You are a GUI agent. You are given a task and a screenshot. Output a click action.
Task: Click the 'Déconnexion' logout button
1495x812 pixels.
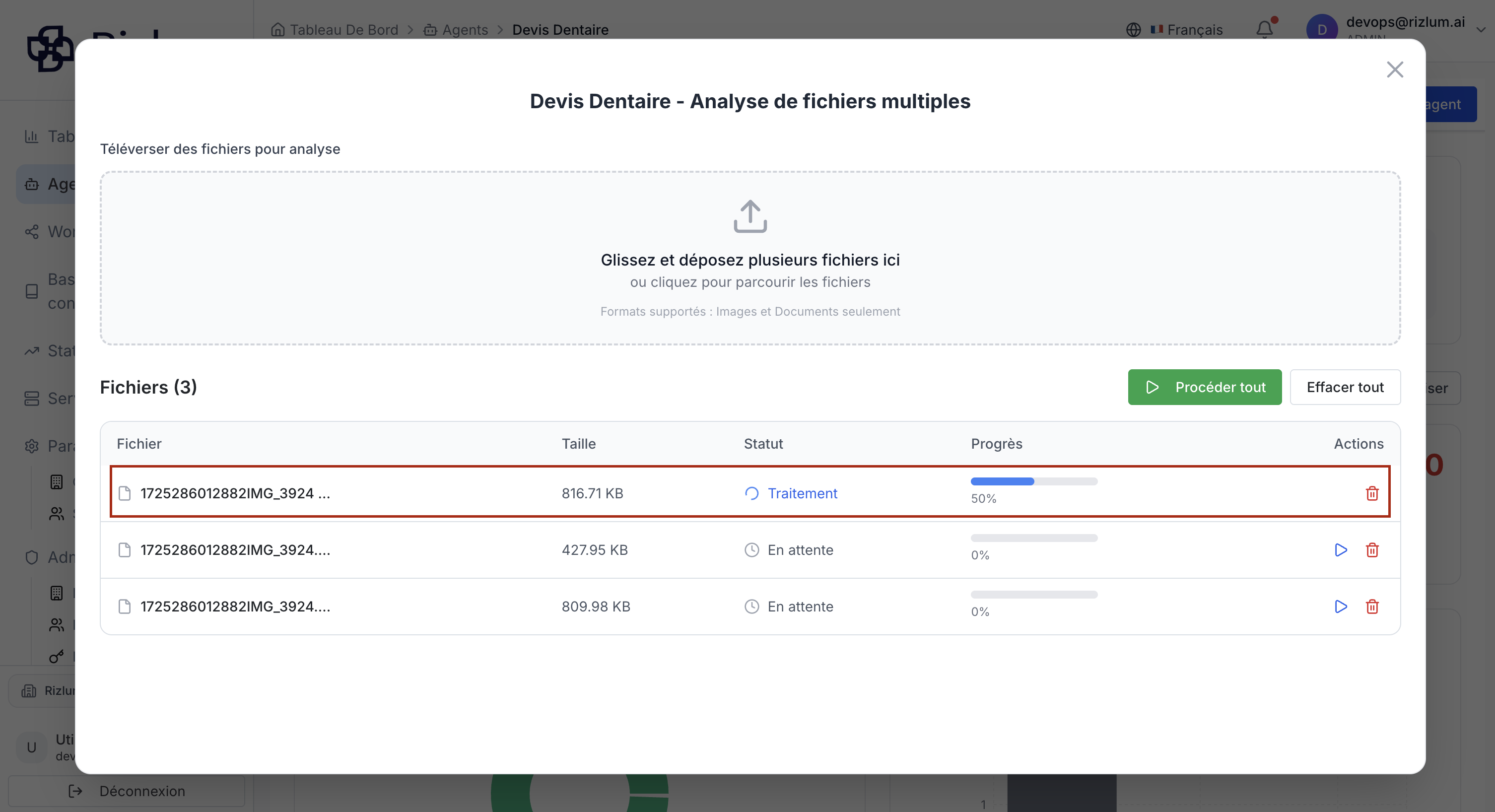127,791
